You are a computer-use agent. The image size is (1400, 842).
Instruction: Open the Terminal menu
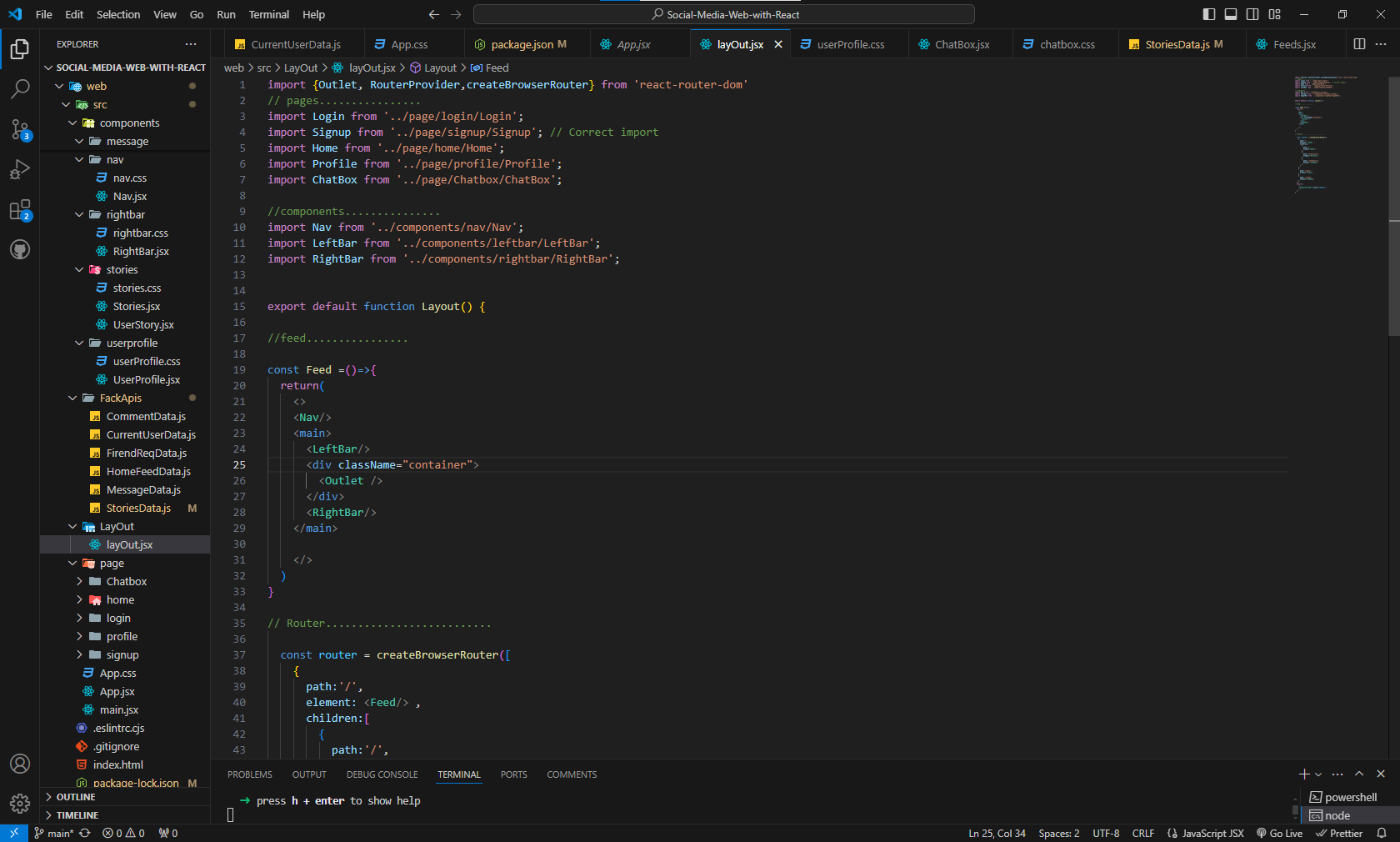[x=268, y=14]
